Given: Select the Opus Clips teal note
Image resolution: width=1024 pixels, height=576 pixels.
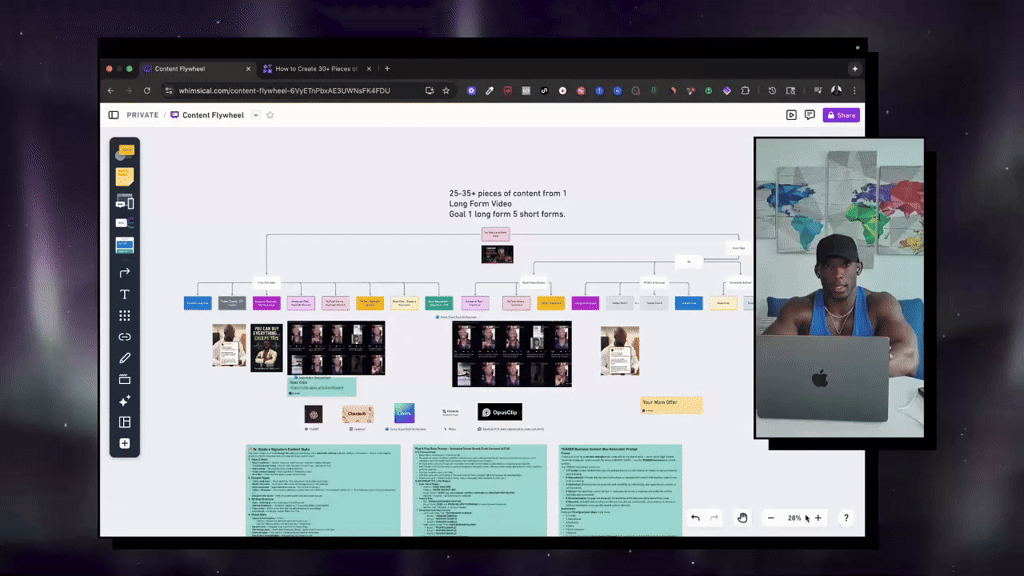Looking at the screenshot, I should click(x=322, y=387).
